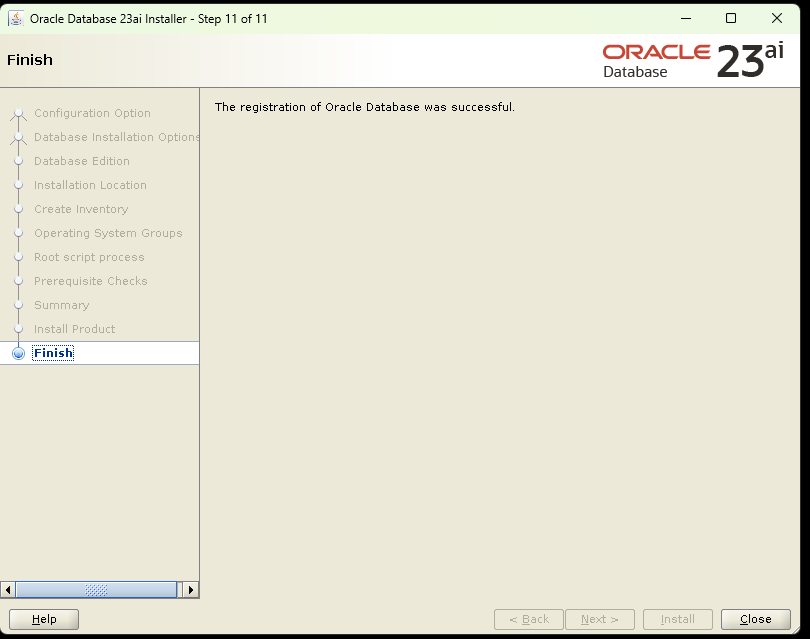Click the grayed-out Install button
The width and height of the screenshot is (810, 639).
677,619
